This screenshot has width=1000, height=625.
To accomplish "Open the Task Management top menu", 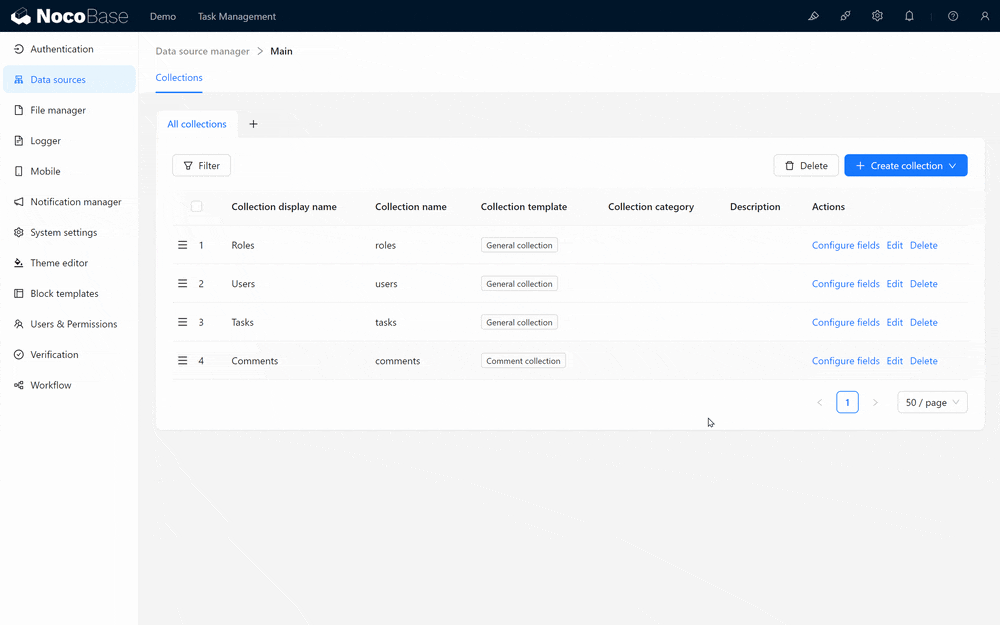I will (x=237, y=16).
